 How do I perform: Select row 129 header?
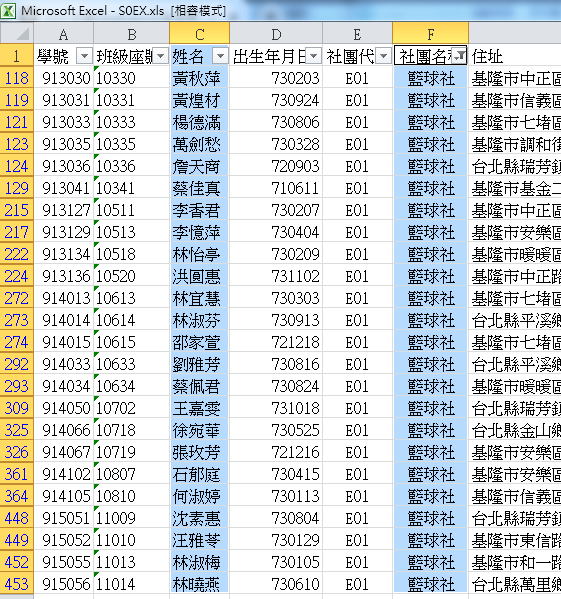click(17, 188)
